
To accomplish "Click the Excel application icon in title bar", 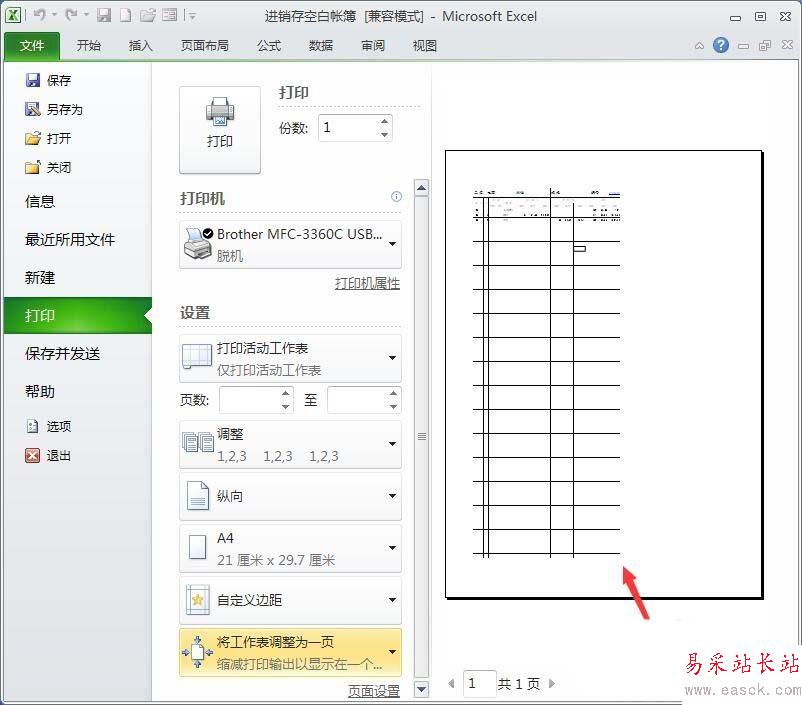I will pos(13,15).
